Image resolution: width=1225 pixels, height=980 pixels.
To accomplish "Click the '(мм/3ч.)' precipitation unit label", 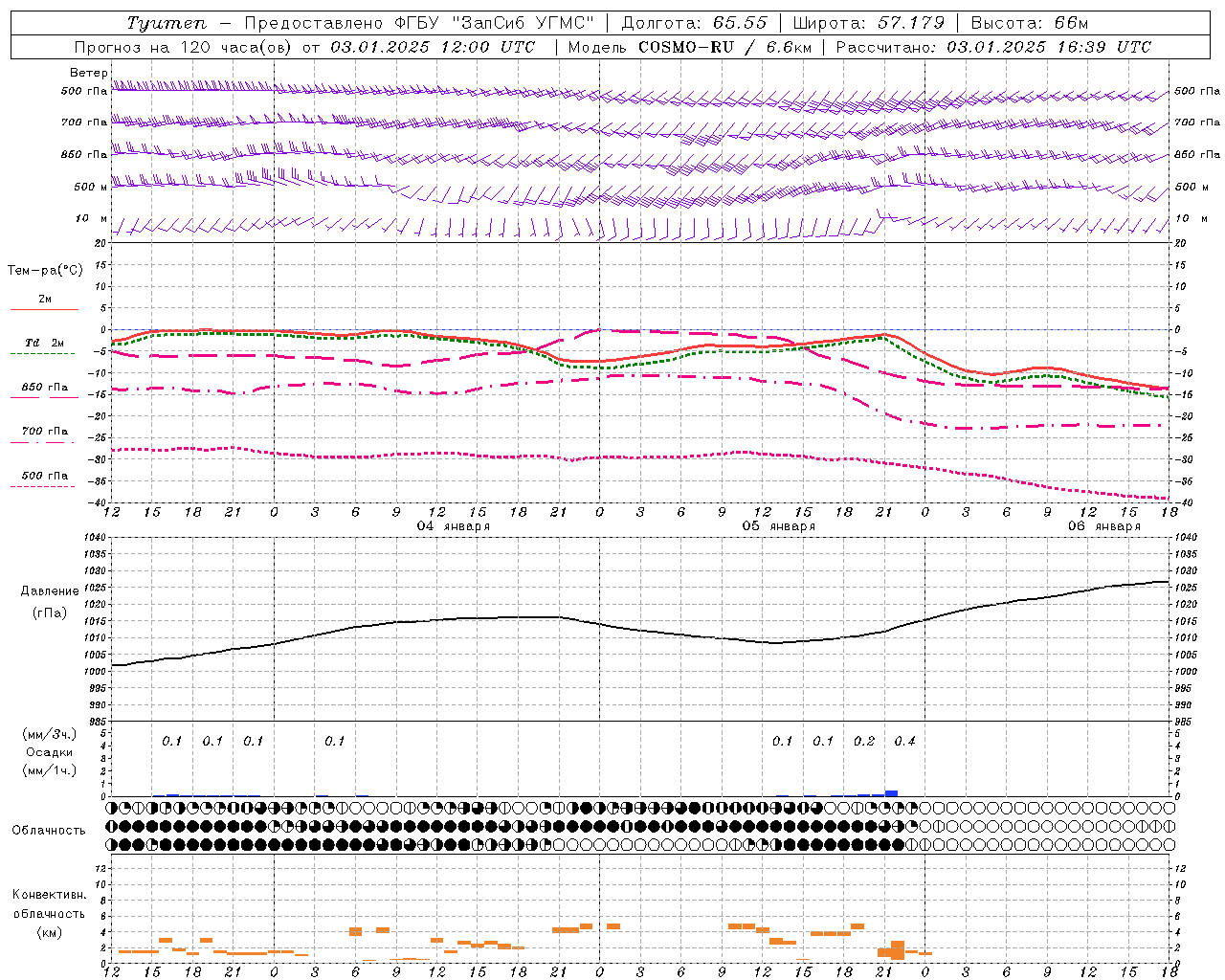I will point(50,734).
